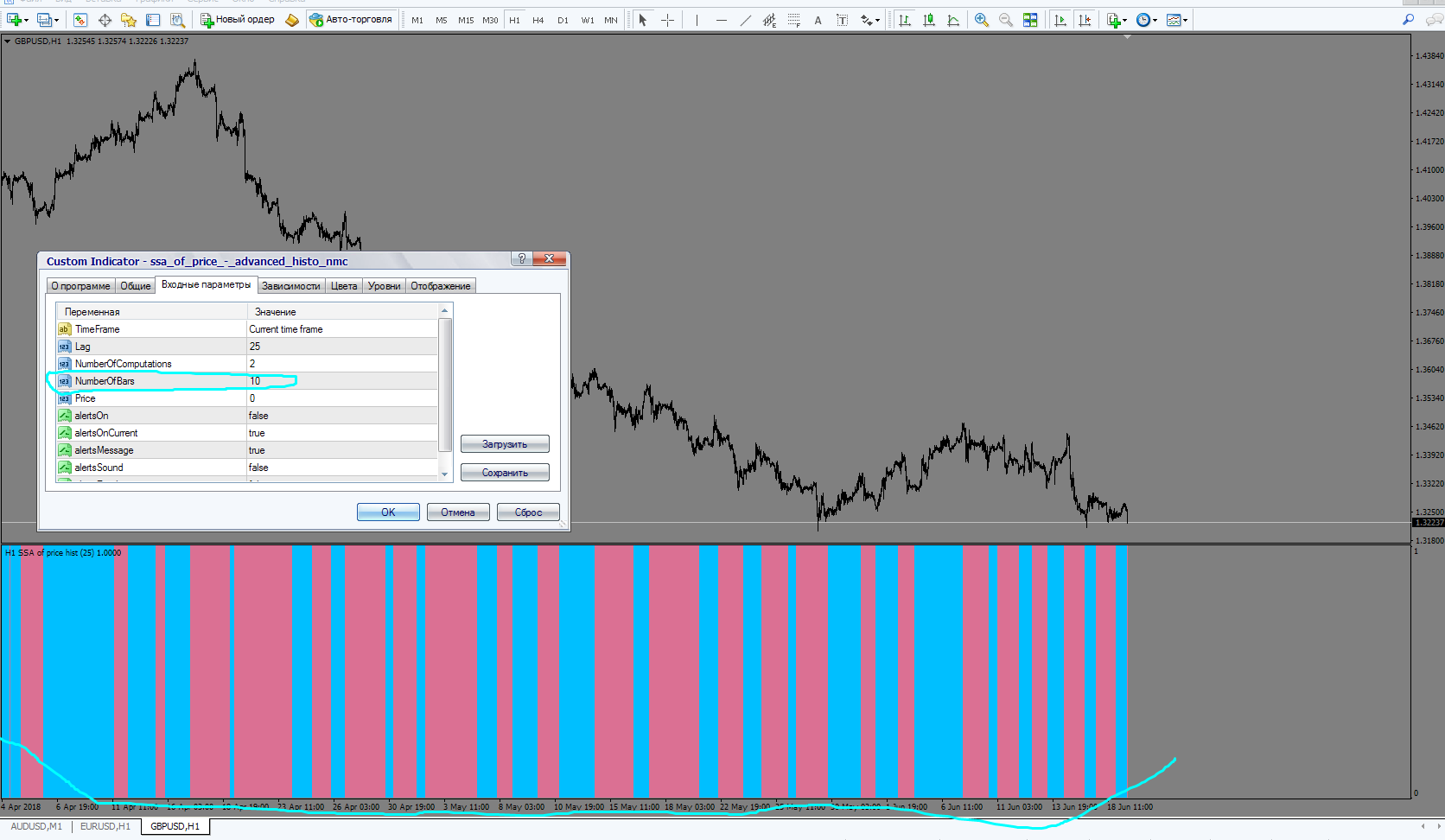Select the arrow cursor tool

point(642,20)
